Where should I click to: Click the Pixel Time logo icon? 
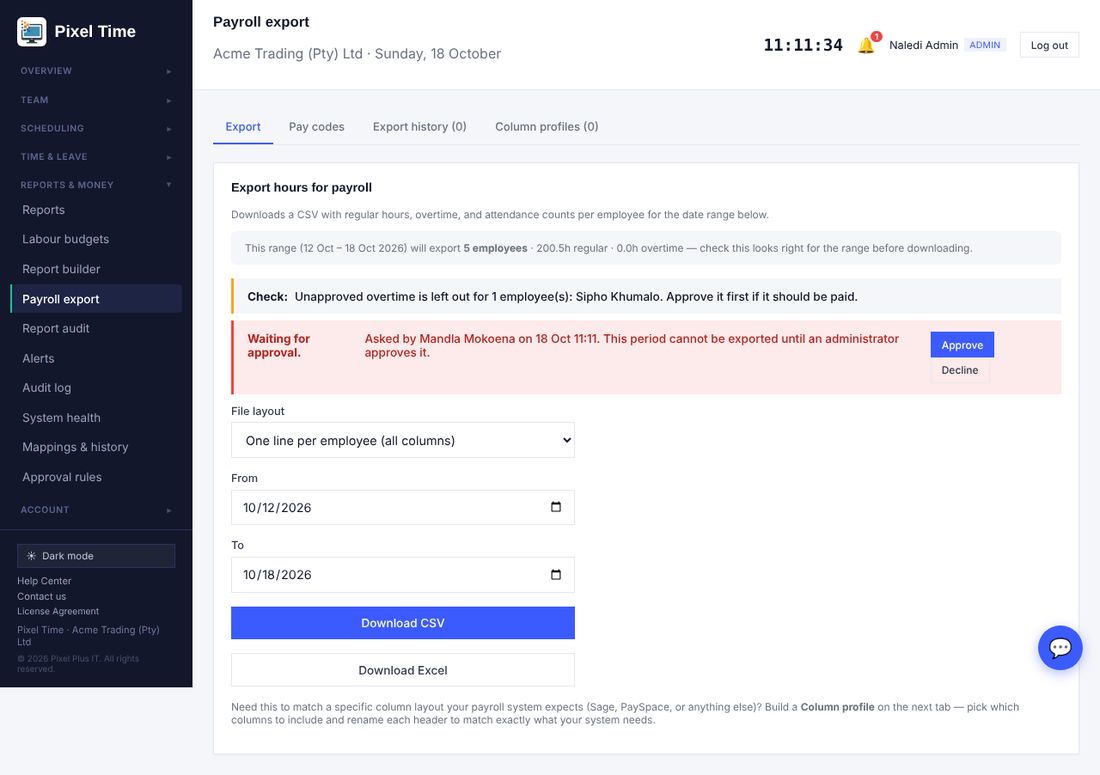coord(32,32)
